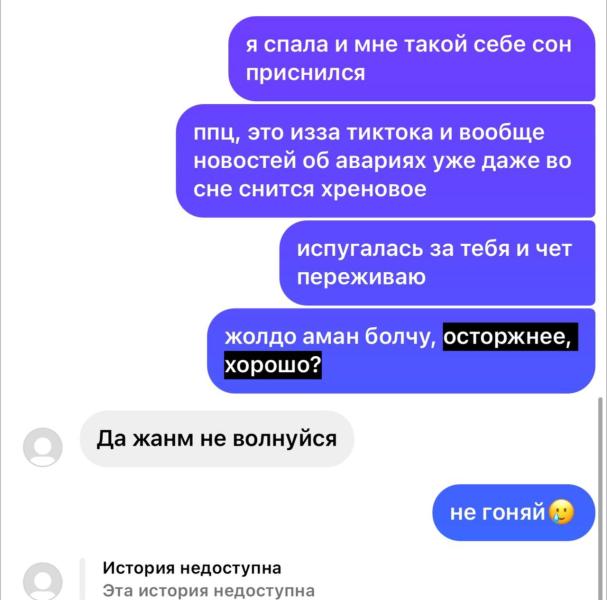Open sender avatar beside 'Да жанм не волнуйся'

[43, 447]
